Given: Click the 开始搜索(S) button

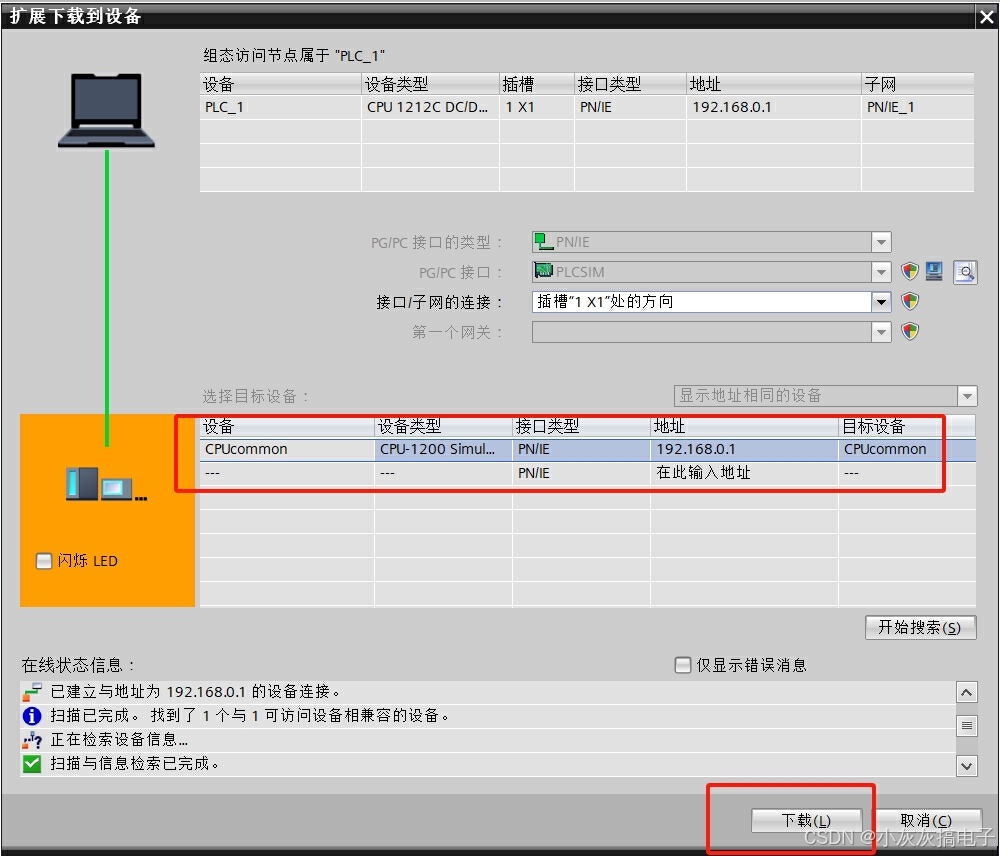Looking at the screenshot, I should pyautogui.click(x=920, y=627).
